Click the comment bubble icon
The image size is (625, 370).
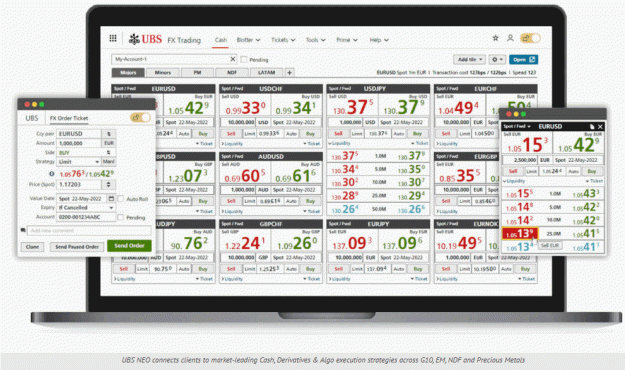coord(23,230)
